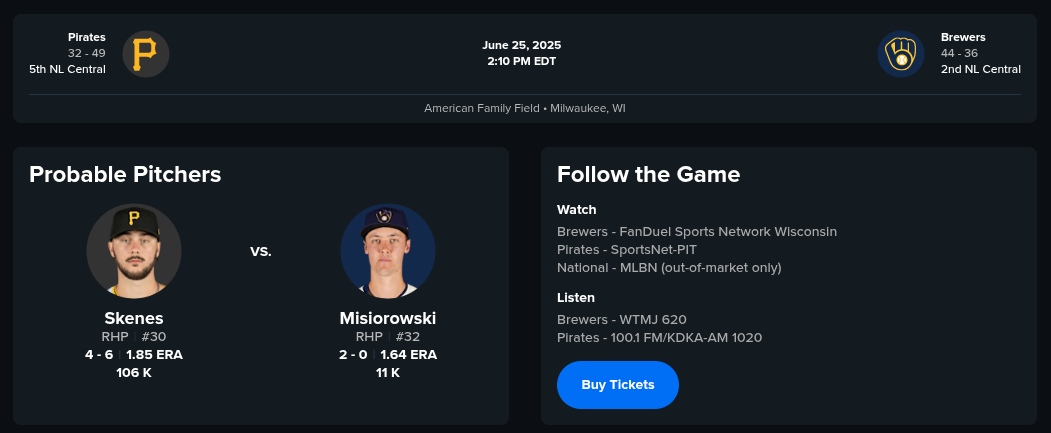Open Skenes player headshot
The width and height of the screenshot is (1051, 433).
pos(134,251)
